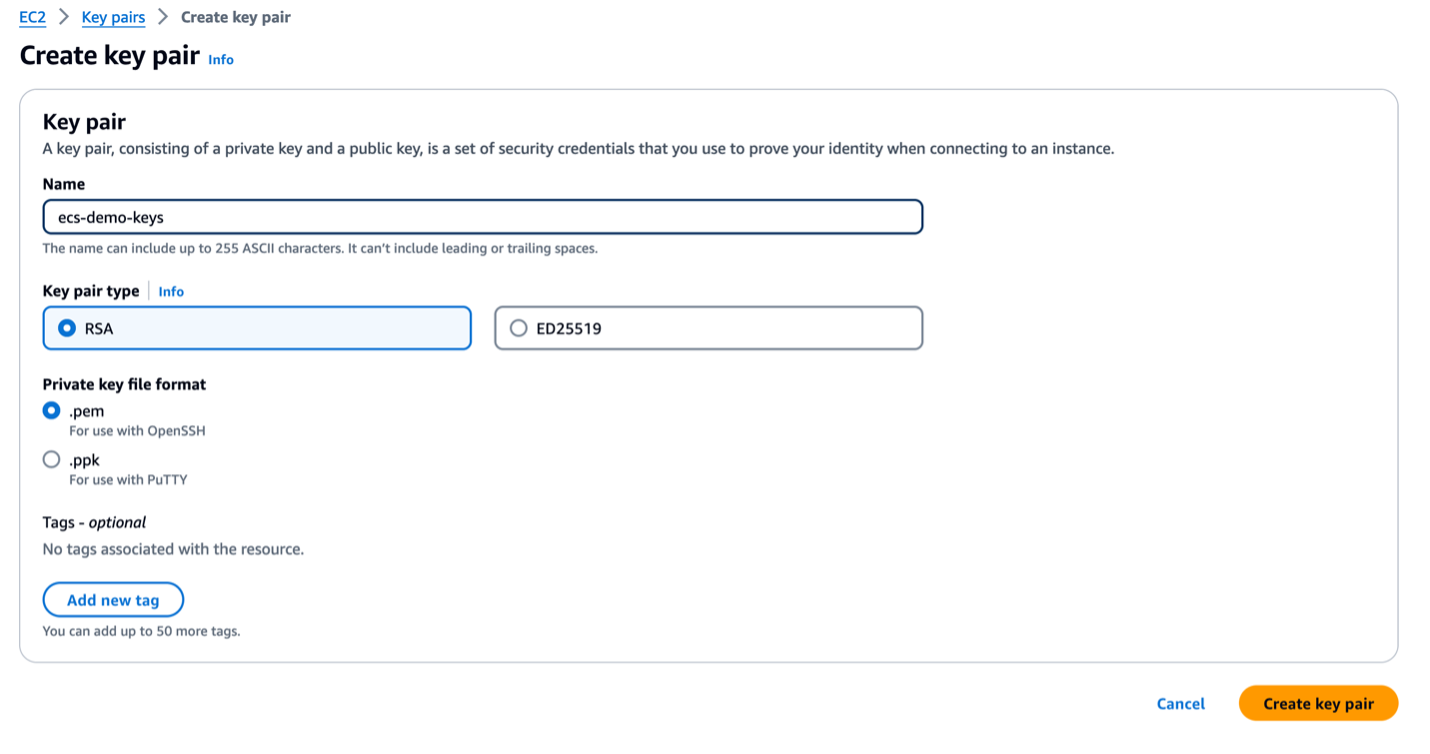This screenshot has width=1430, height=754.
Task: Navigate to the Key pairs breadcrumb
Action: pos(113,17)
